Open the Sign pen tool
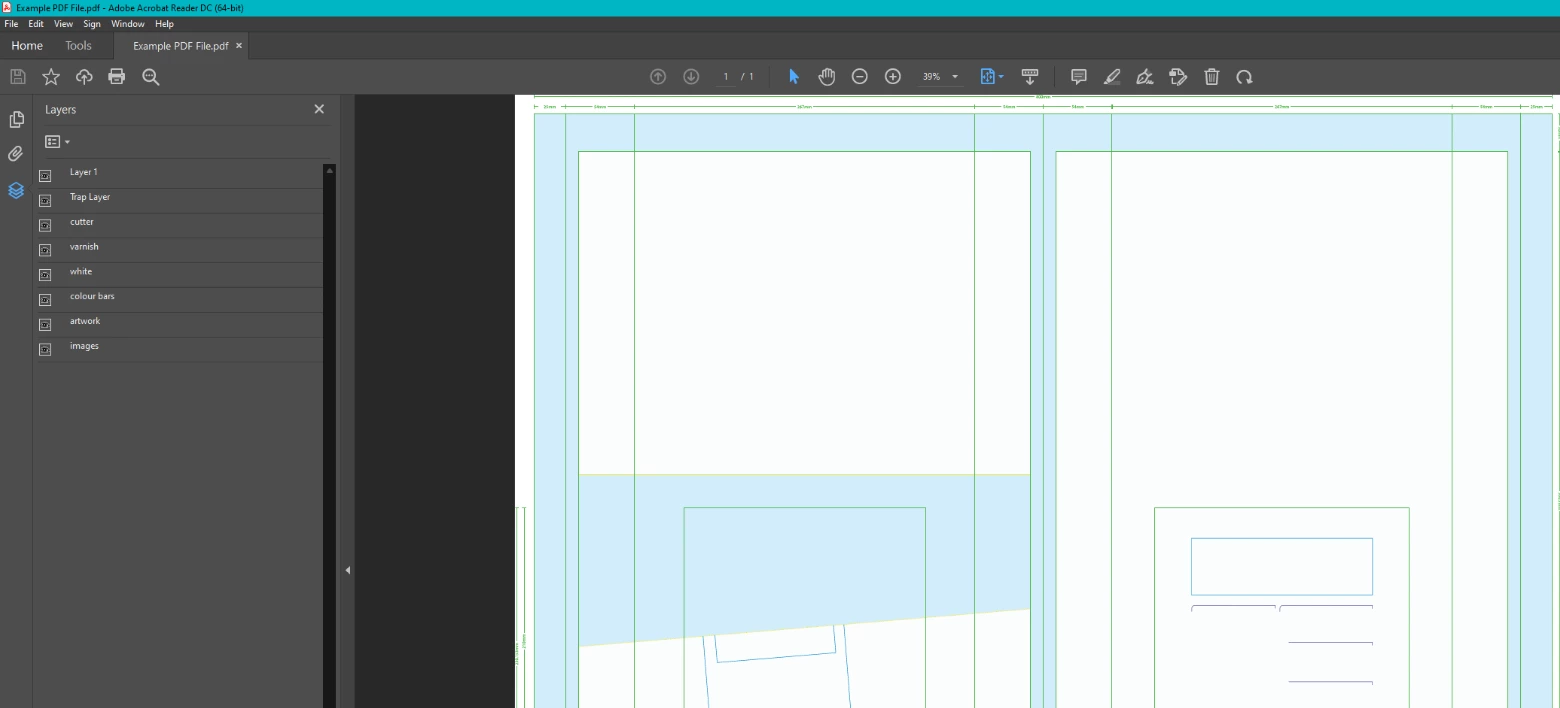1560x708 pixels. pos(1145,77)
